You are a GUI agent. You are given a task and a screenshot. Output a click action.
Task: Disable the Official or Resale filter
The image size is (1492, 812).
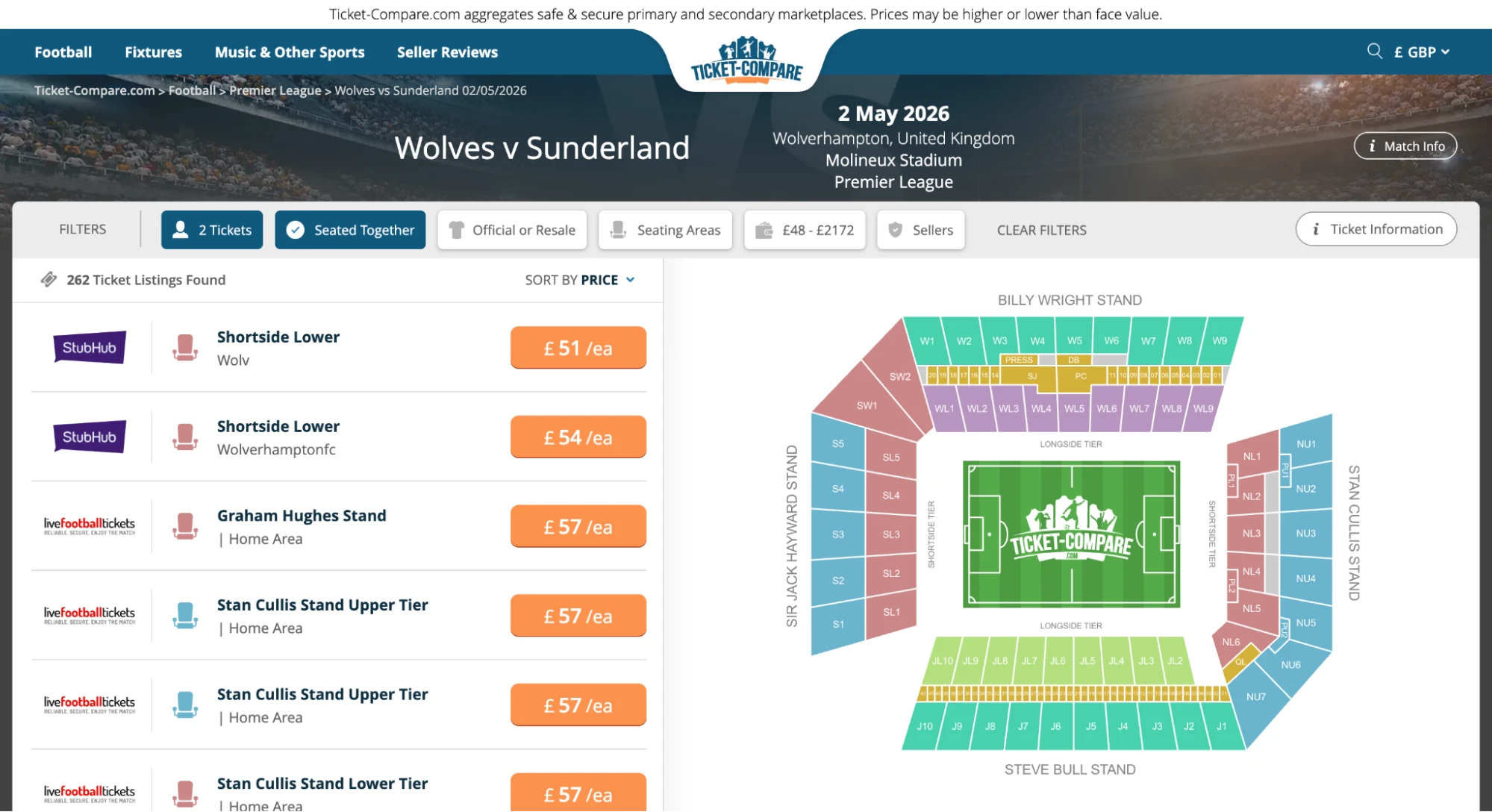click(512, 230)
